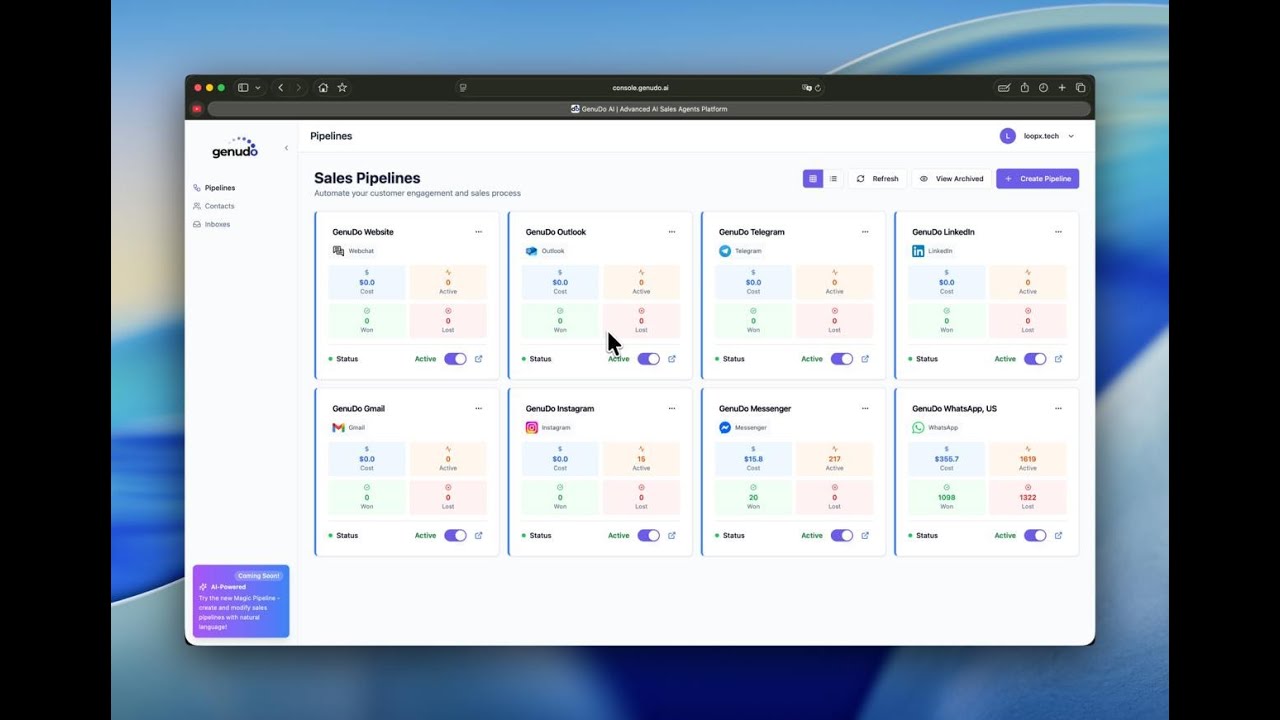
Task: Click browser home icon
Action: point(323,88)
